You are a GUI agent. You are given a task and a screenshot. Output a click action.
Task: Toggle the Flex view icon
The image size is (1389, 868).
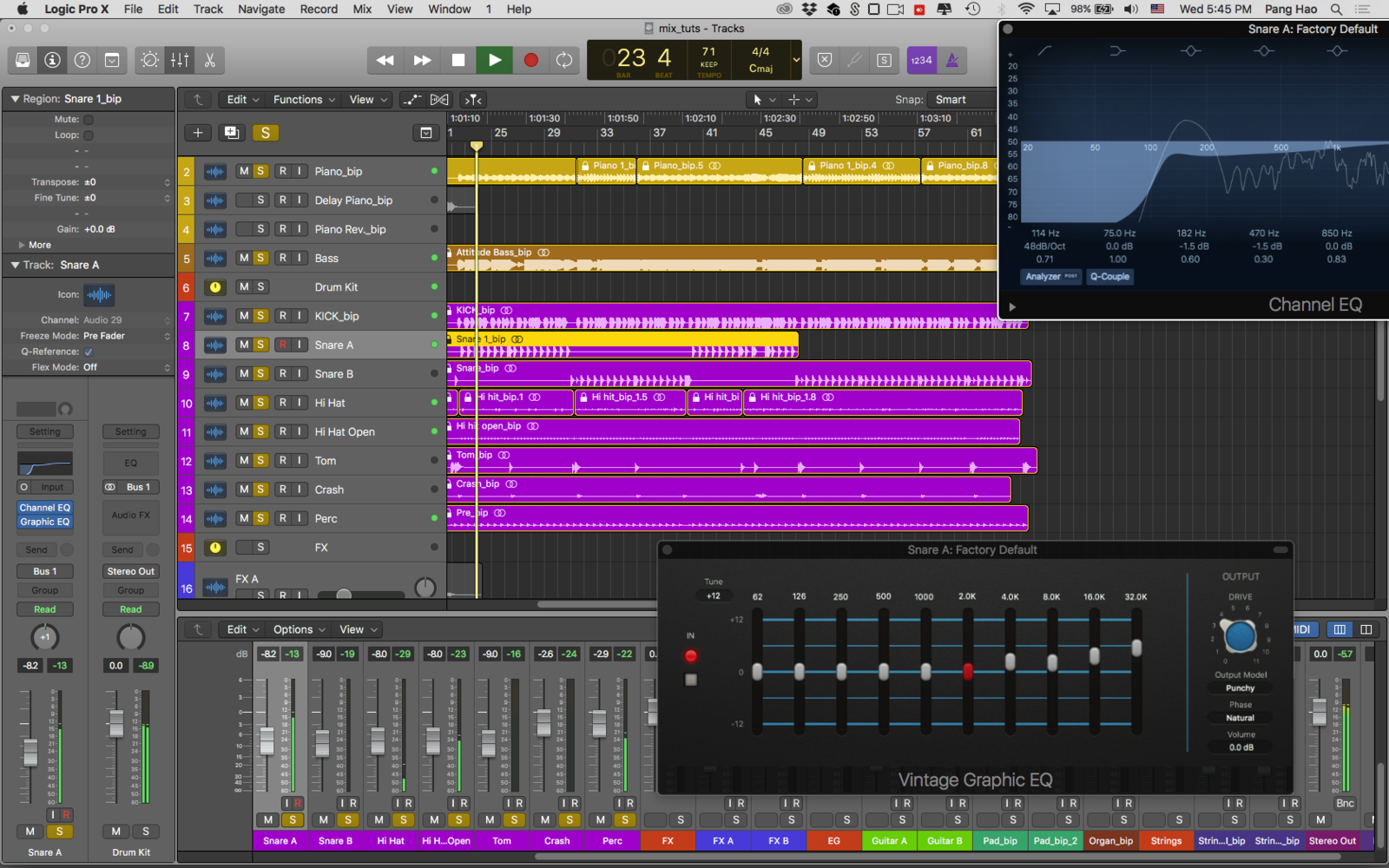tap(440, 100)
